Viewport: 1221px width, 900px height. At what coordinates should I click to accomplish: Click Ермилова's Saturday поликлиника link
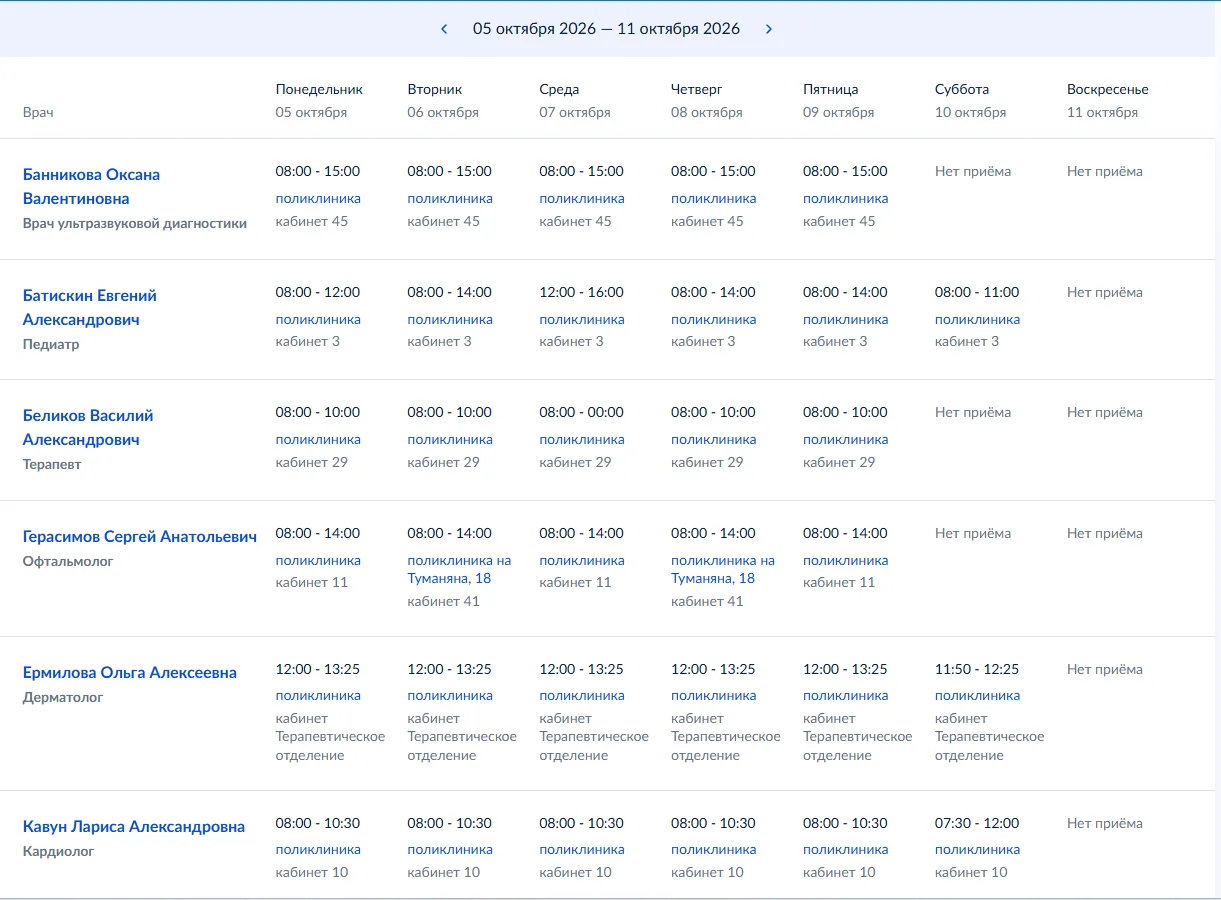[977, 695]
